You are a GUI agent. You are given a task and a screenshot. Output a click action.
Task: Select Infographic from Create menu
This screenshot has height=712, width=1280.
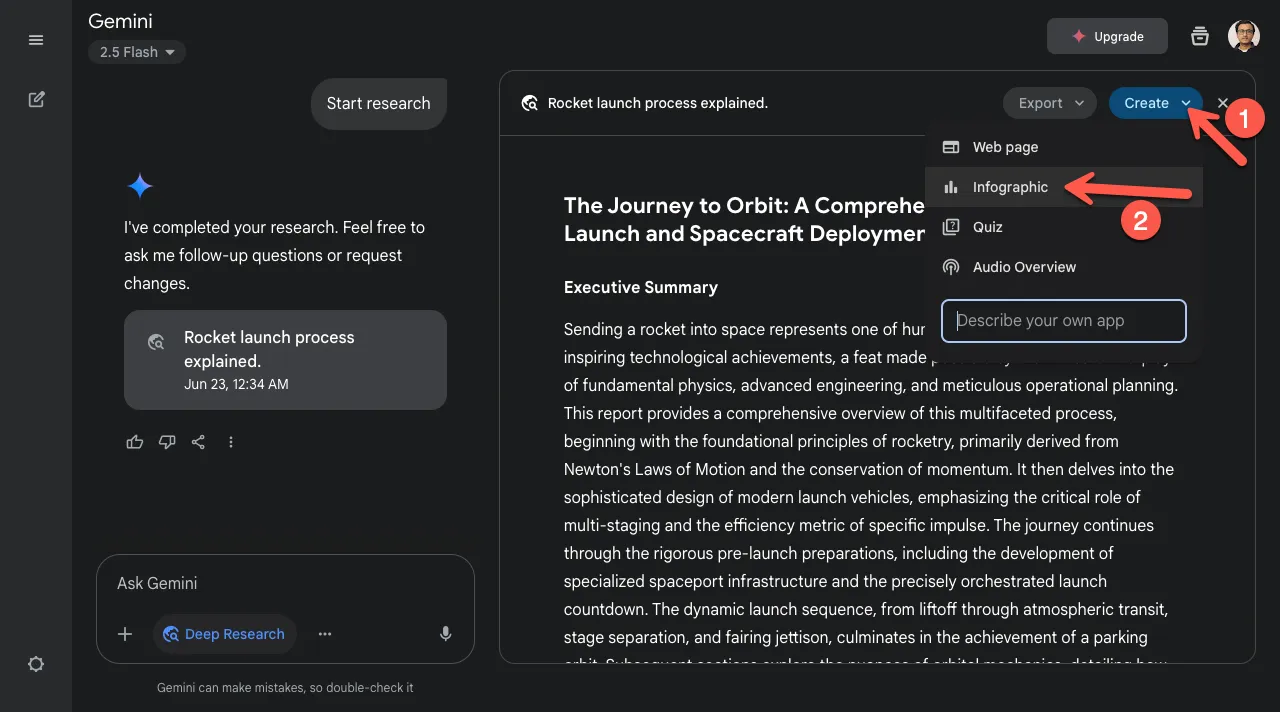click(x=1064, y=187)
